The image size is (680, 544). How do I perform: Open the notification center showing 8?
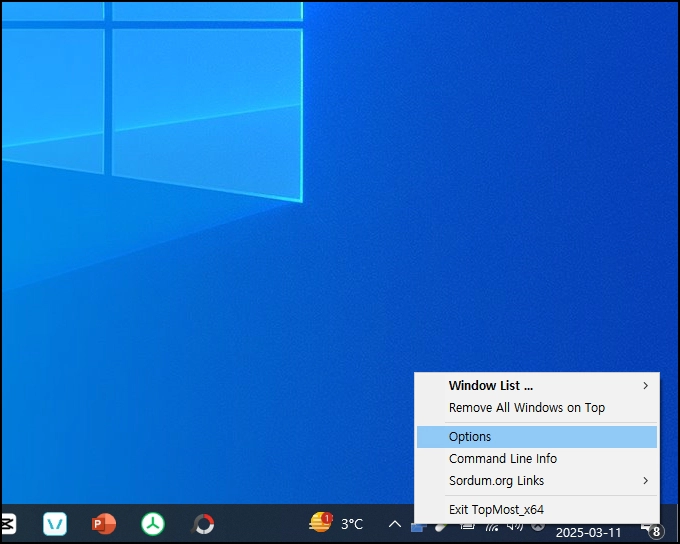(x=653, y=530)
